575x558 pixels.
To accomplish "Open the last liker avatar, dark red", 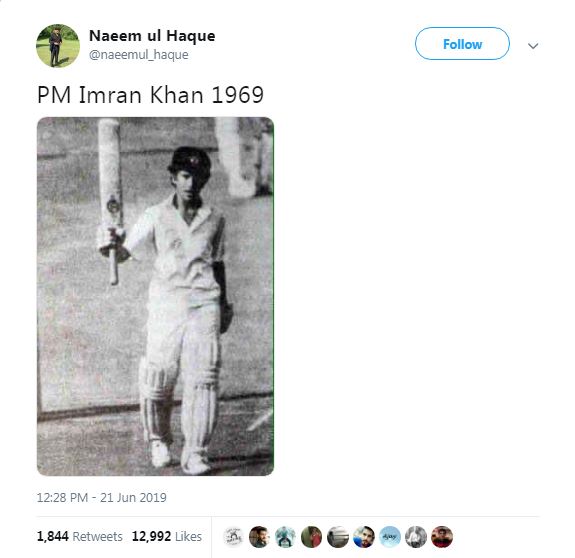I will click(442, 537).
